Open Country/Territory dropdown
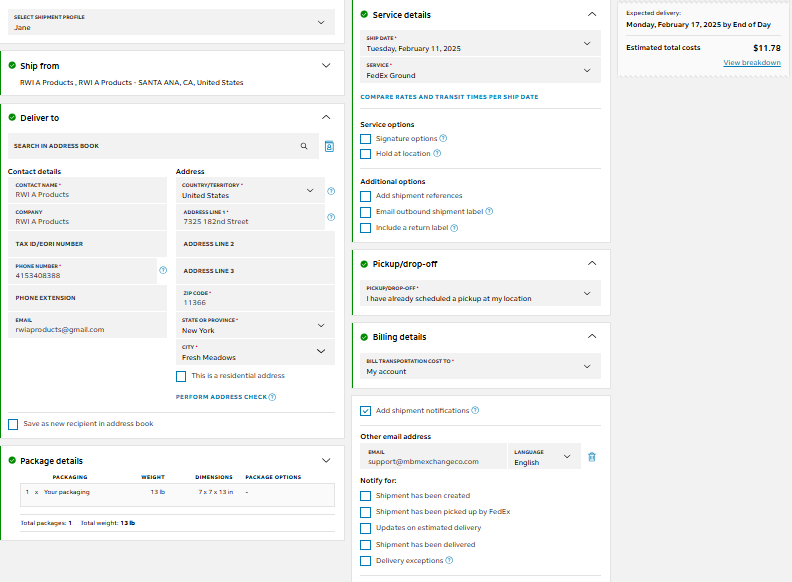Image resolution: width=792 pixels, height=582 pixels. click(x=250, y=190)
